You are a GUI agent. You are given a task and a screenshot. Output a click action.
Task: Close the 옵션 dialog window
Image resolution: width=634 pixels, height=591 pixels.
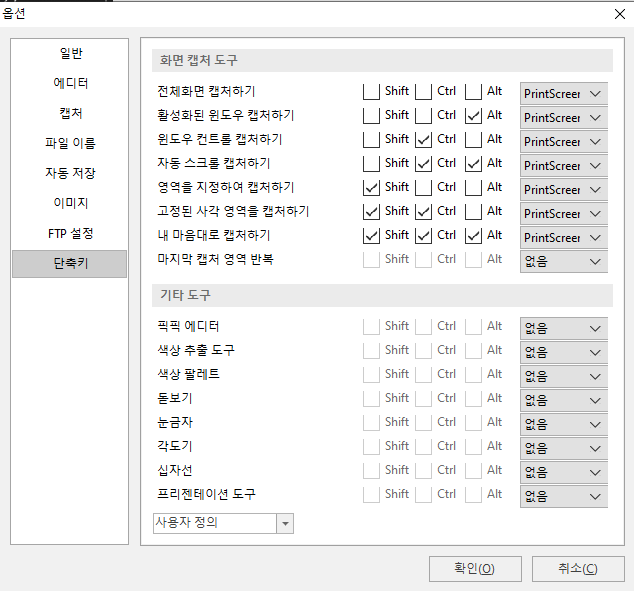click(x=619, y=14)
